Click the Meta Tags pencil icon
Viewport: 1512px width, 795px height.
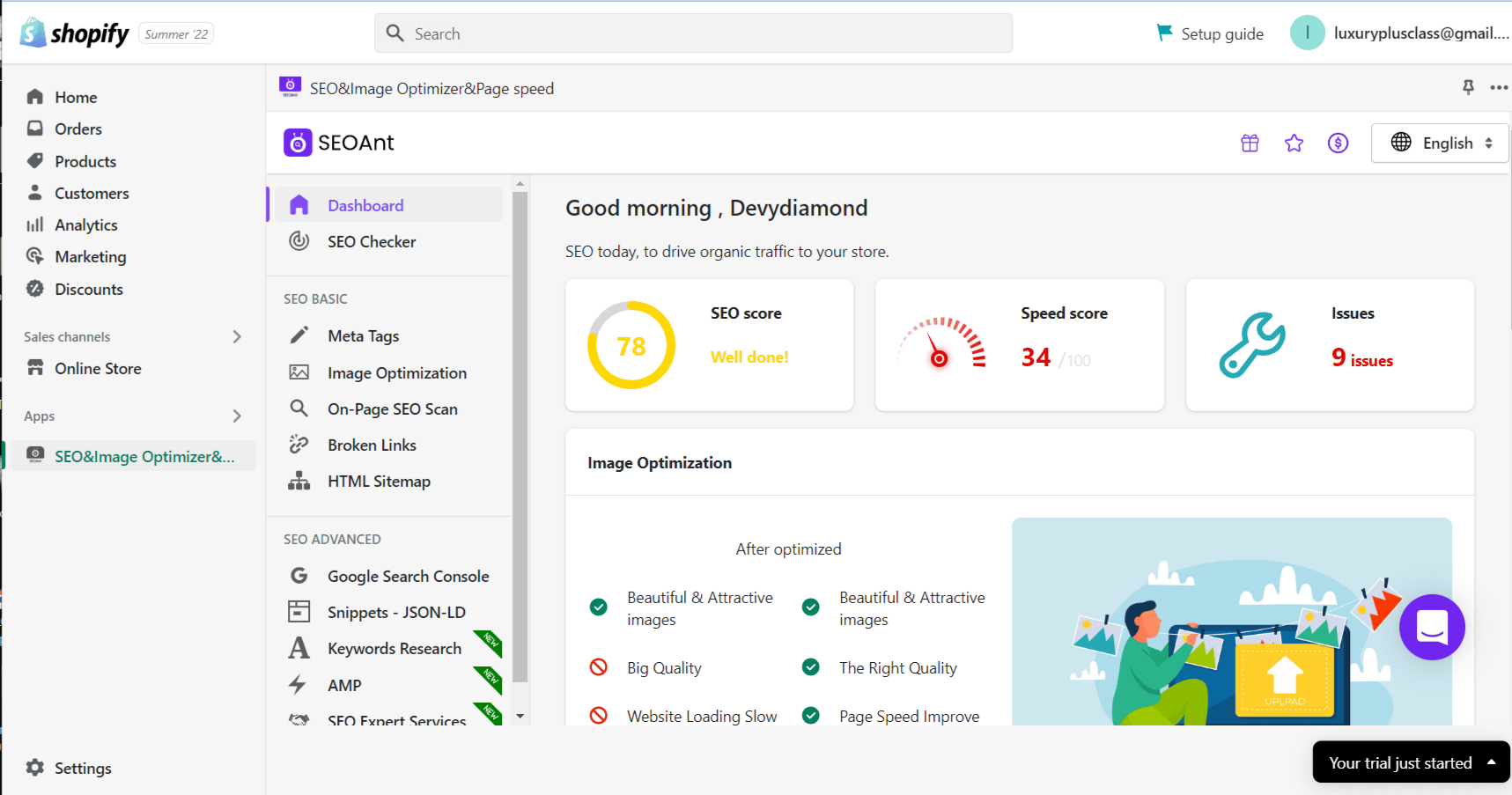tap(299, 335)
